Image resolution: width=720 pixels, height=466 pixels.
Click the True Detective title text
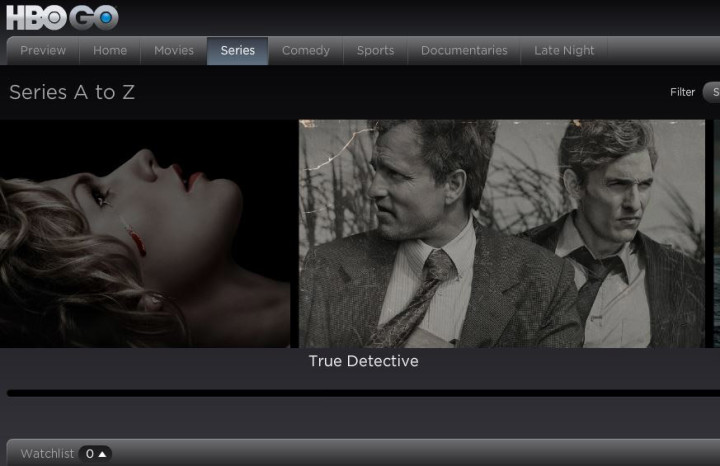(x=363, y=361)
